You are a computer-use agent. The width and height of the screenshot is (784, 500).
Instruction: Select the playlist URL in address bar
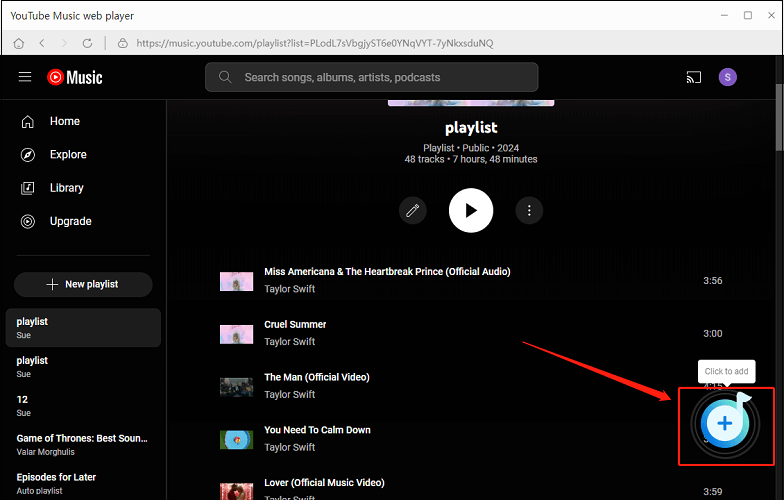(314, 44)
